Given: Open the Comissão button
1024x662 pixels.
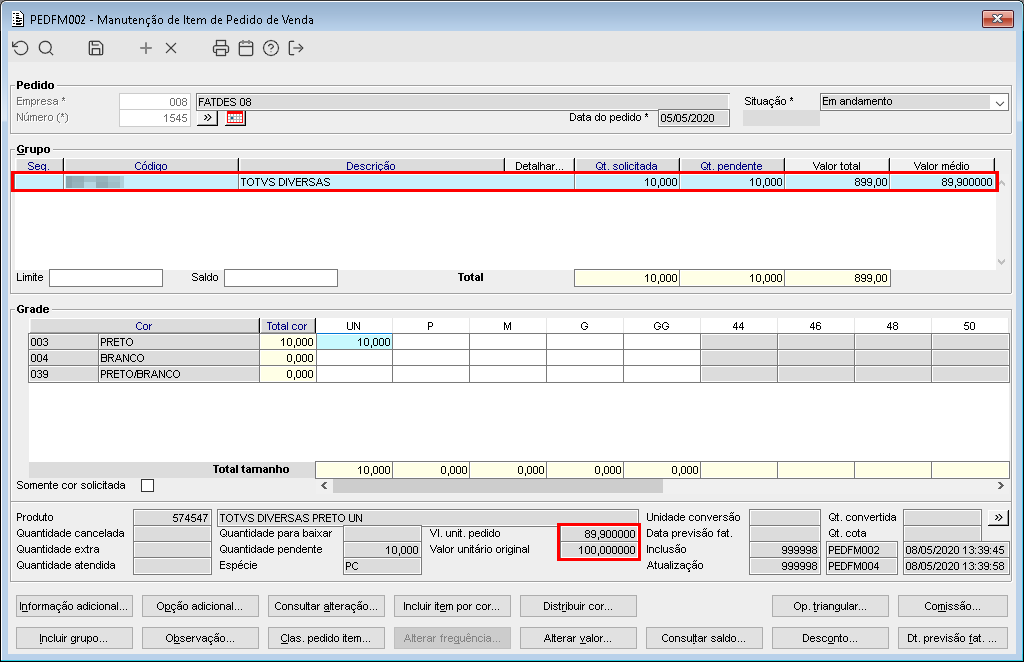Looking at the screenshot, I should tap(952, 607).
